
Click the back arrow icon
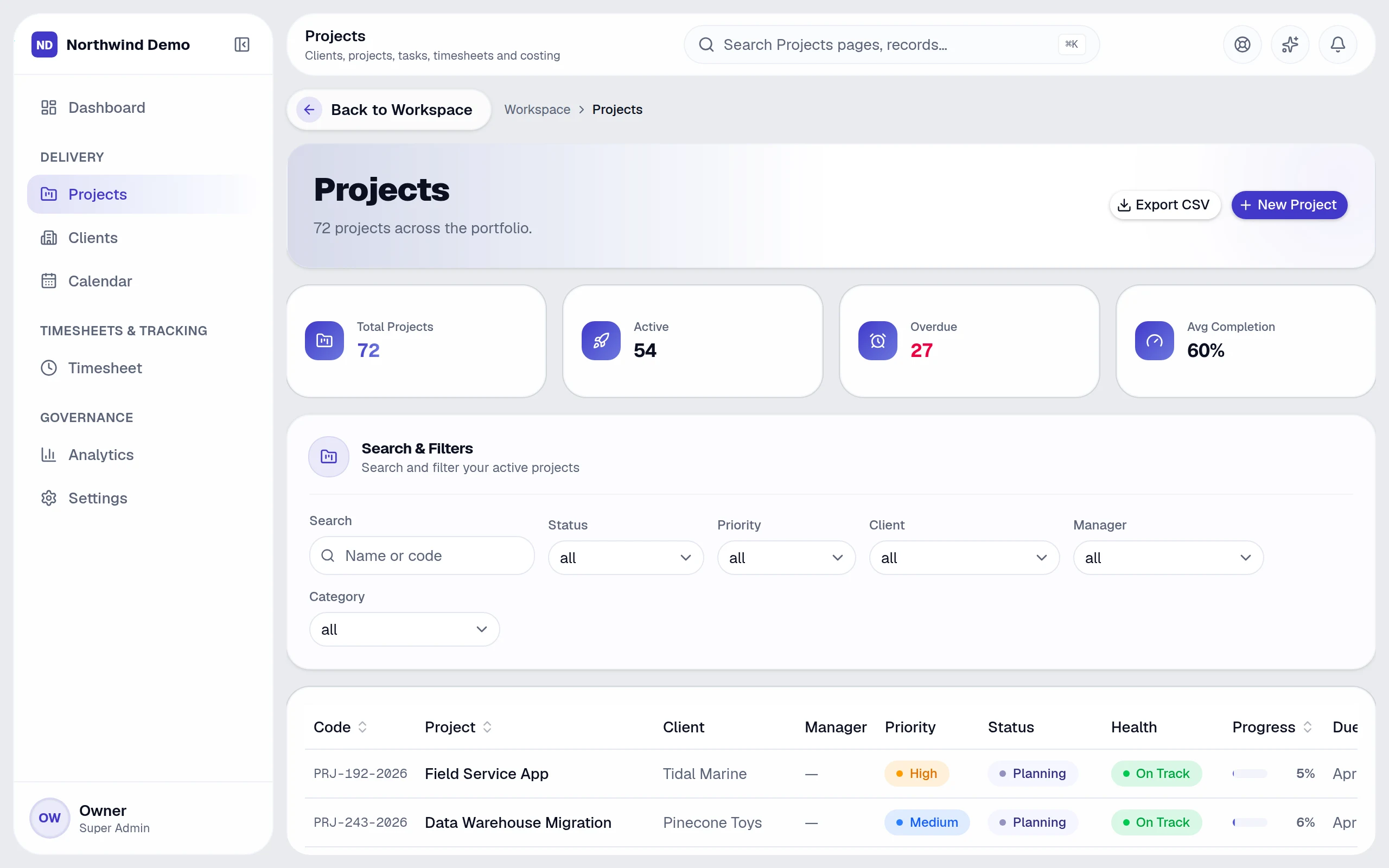point(309,110)
